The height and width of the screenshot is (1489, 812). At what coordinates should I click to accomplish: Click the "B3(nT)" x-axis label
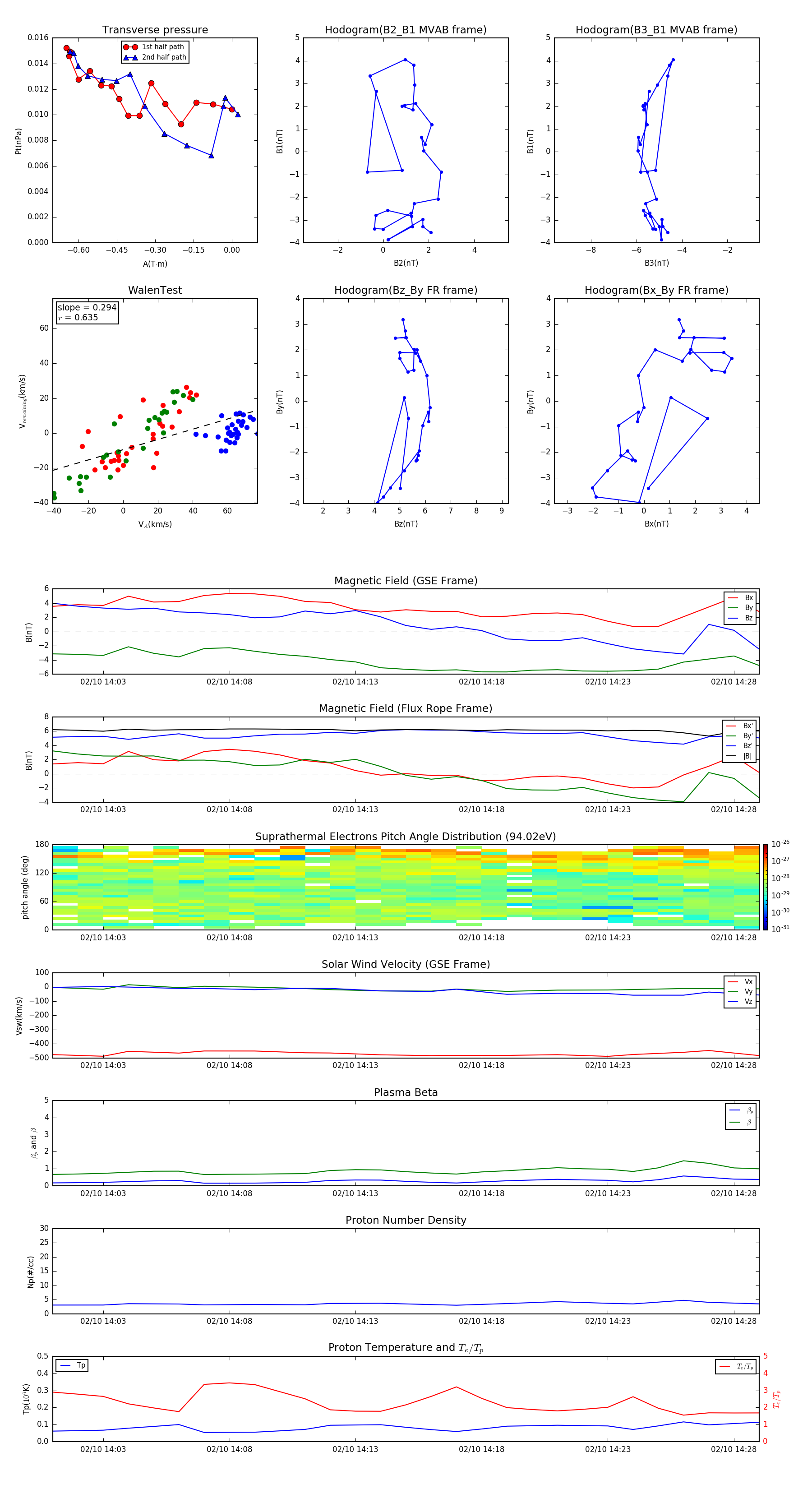coord(656,263)
